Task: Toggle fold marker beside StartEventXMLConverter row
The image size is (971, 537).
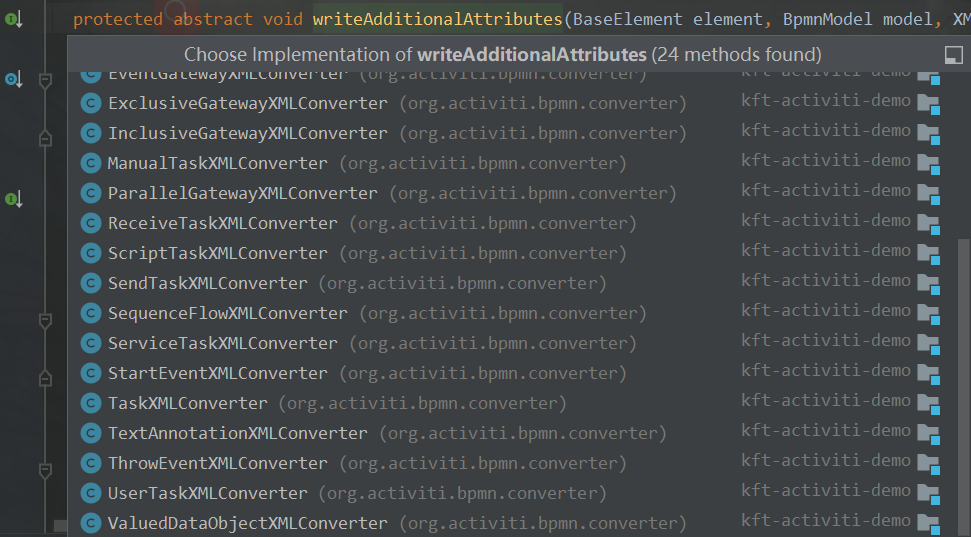Action: [45, 378]
